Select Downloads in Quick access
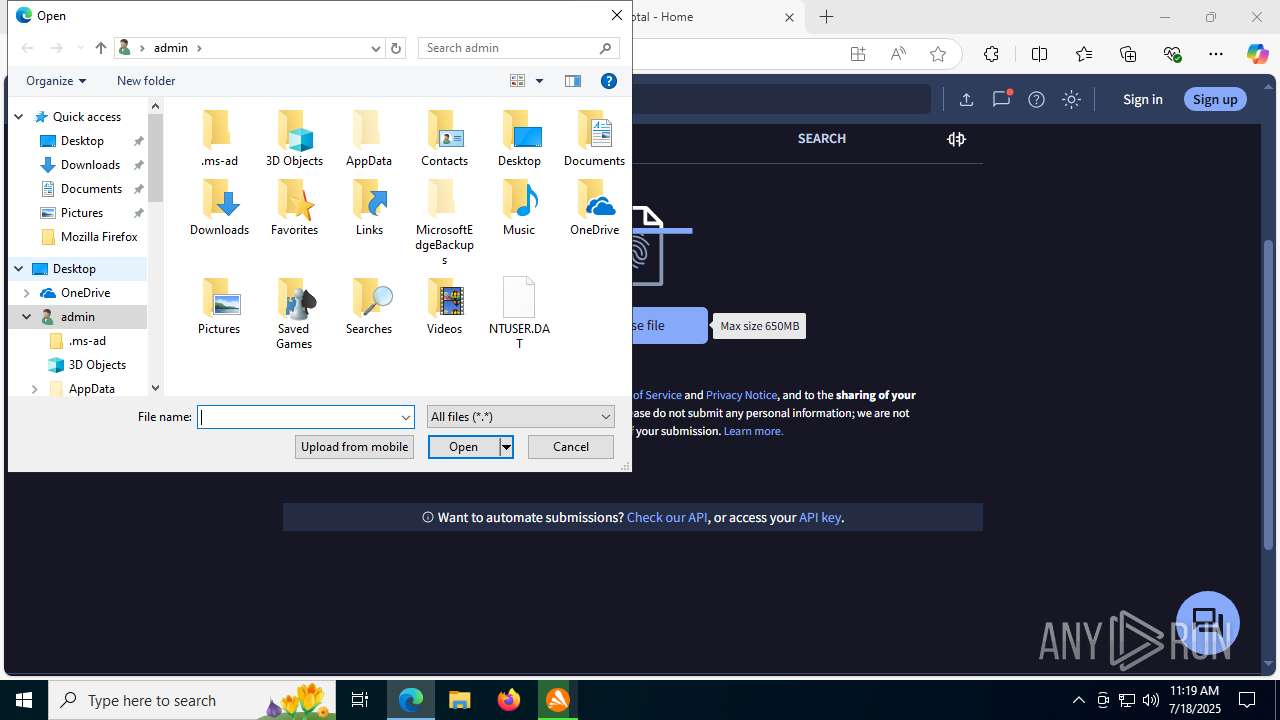Viewport: 1280px width, 720px height. tap(90, 165)
